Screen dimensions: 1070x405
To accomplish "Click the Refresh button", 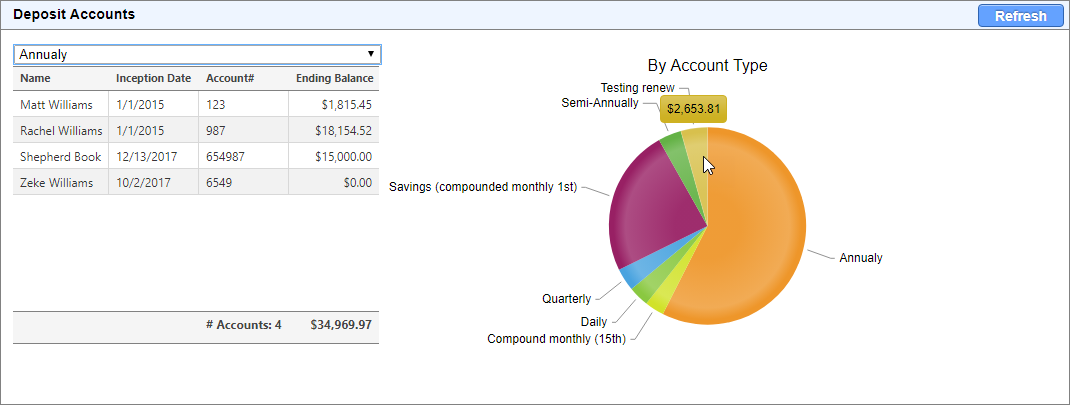I will (x=1020, y=16).
